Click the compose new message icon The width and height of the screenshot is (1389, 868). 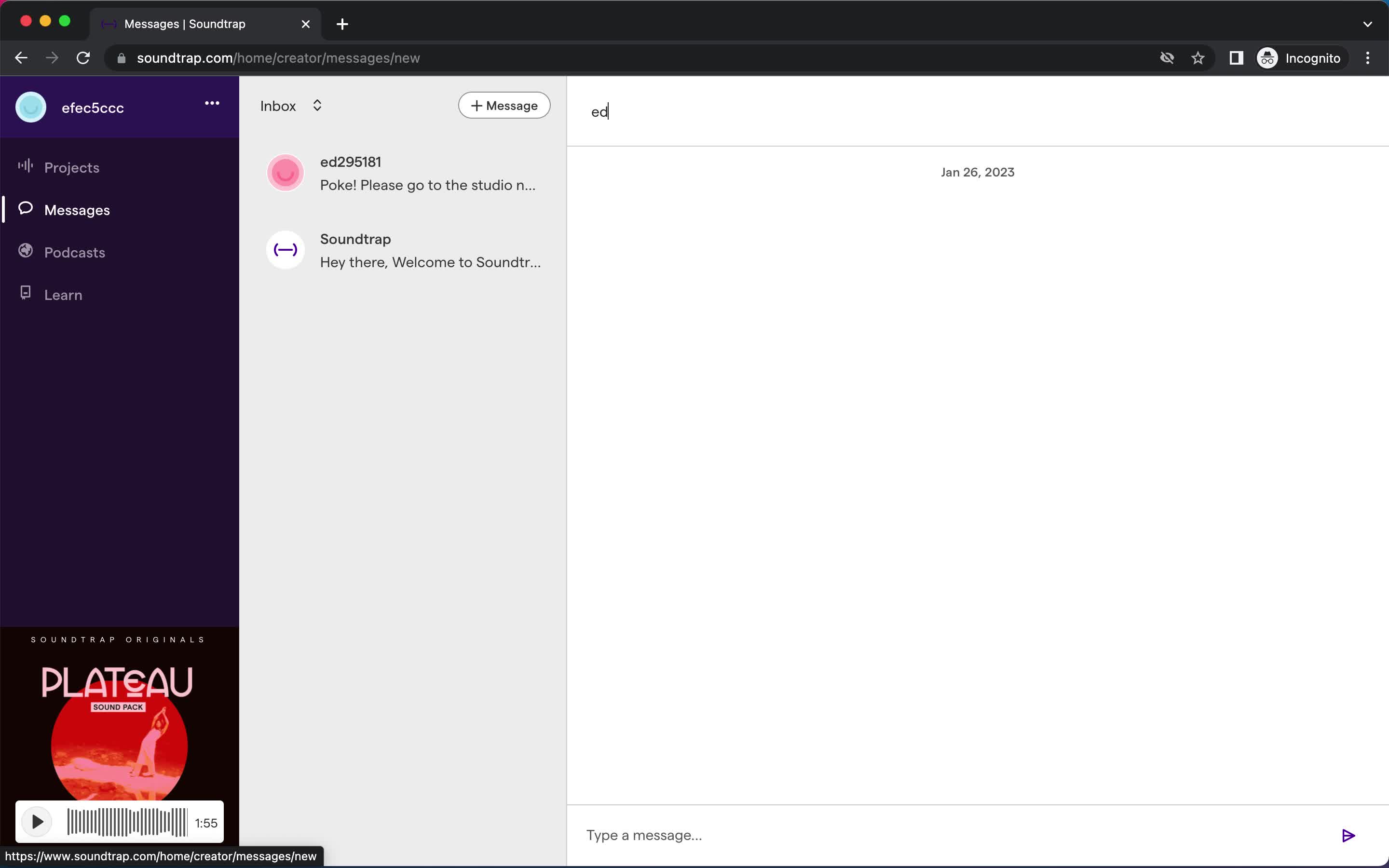click(504, 105)
